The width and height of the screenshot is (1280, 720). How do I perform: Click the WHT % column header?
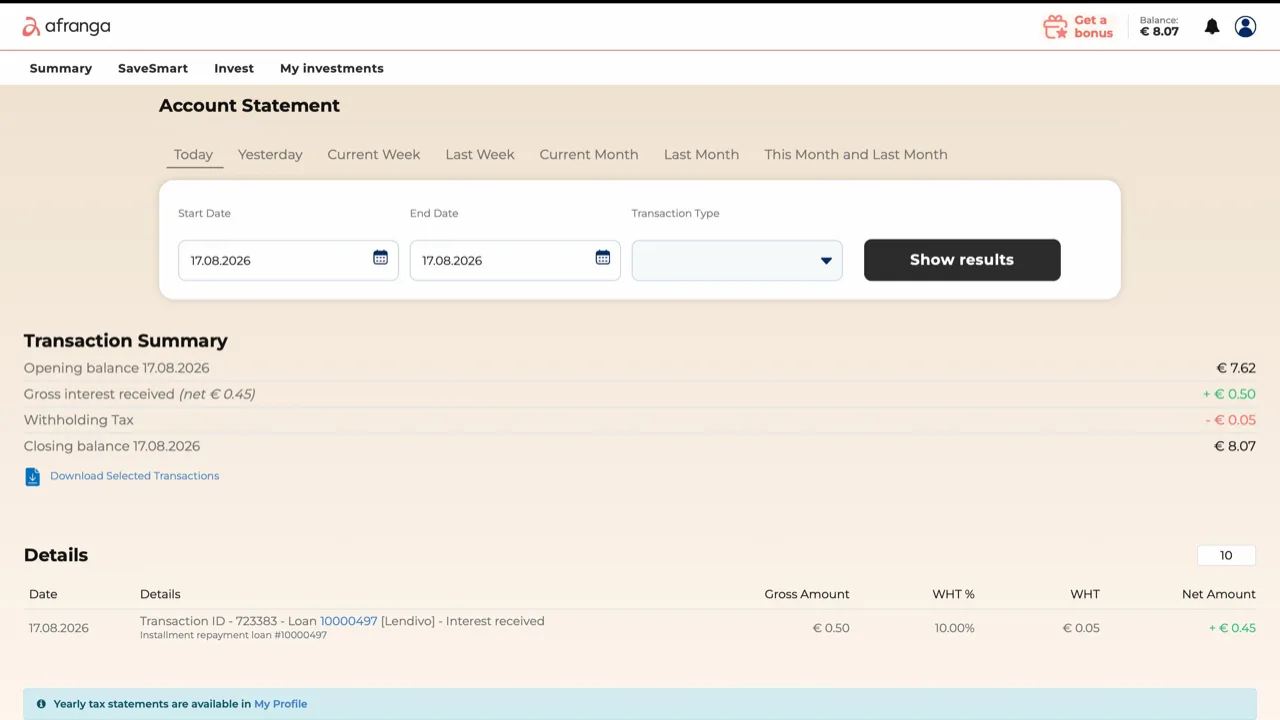953,594
